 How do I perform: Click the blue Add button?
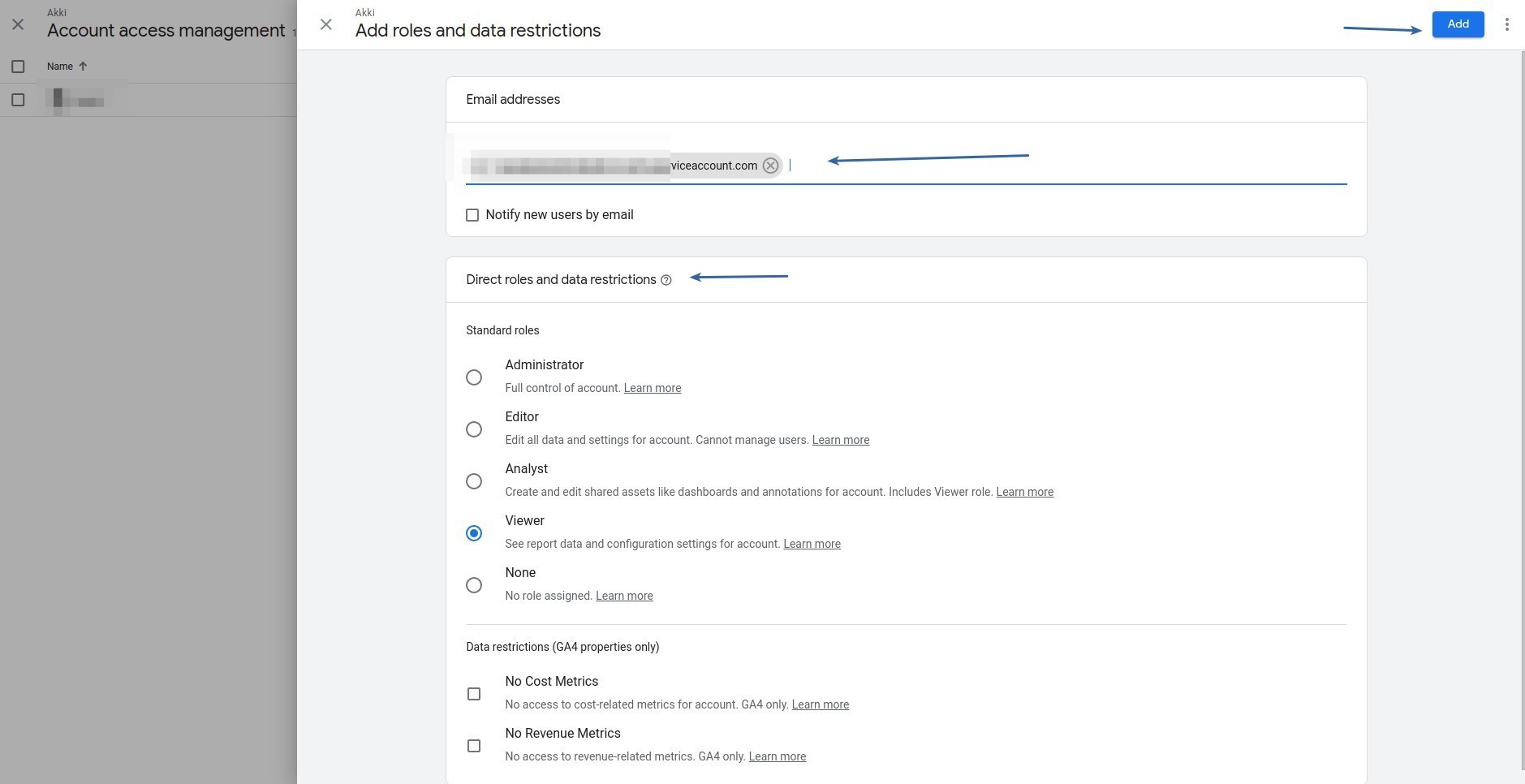(1458, 24)
